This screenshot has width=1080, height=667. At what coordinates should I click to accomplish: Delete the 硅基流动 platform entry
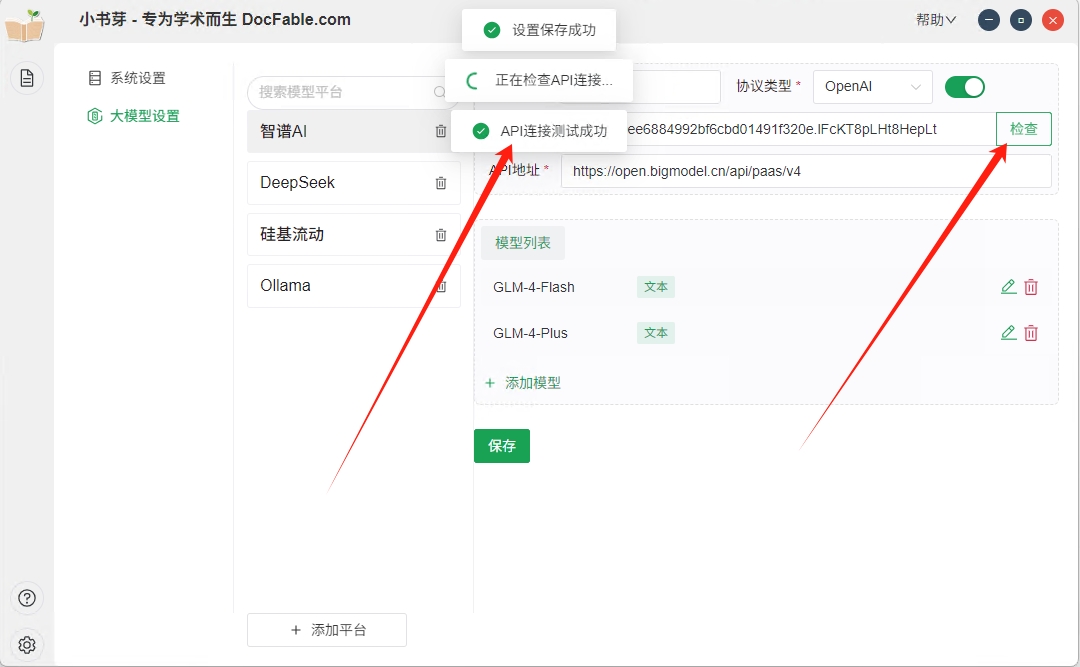(x=441, y=235)
